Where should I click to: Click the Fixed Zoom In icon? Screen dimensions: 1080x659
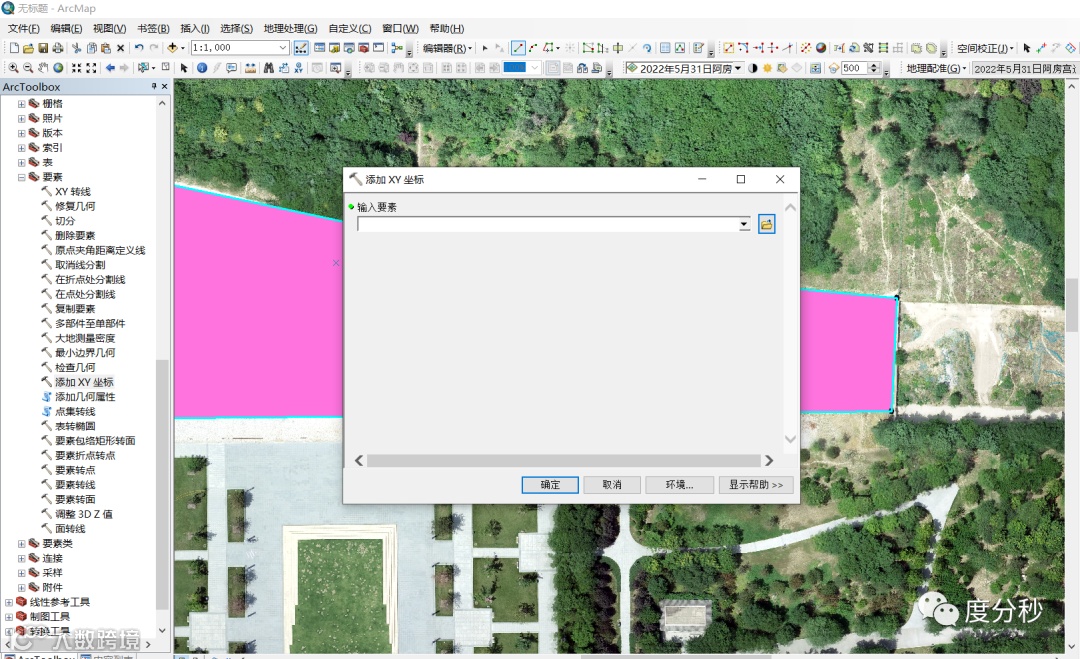tap(76, 67)
